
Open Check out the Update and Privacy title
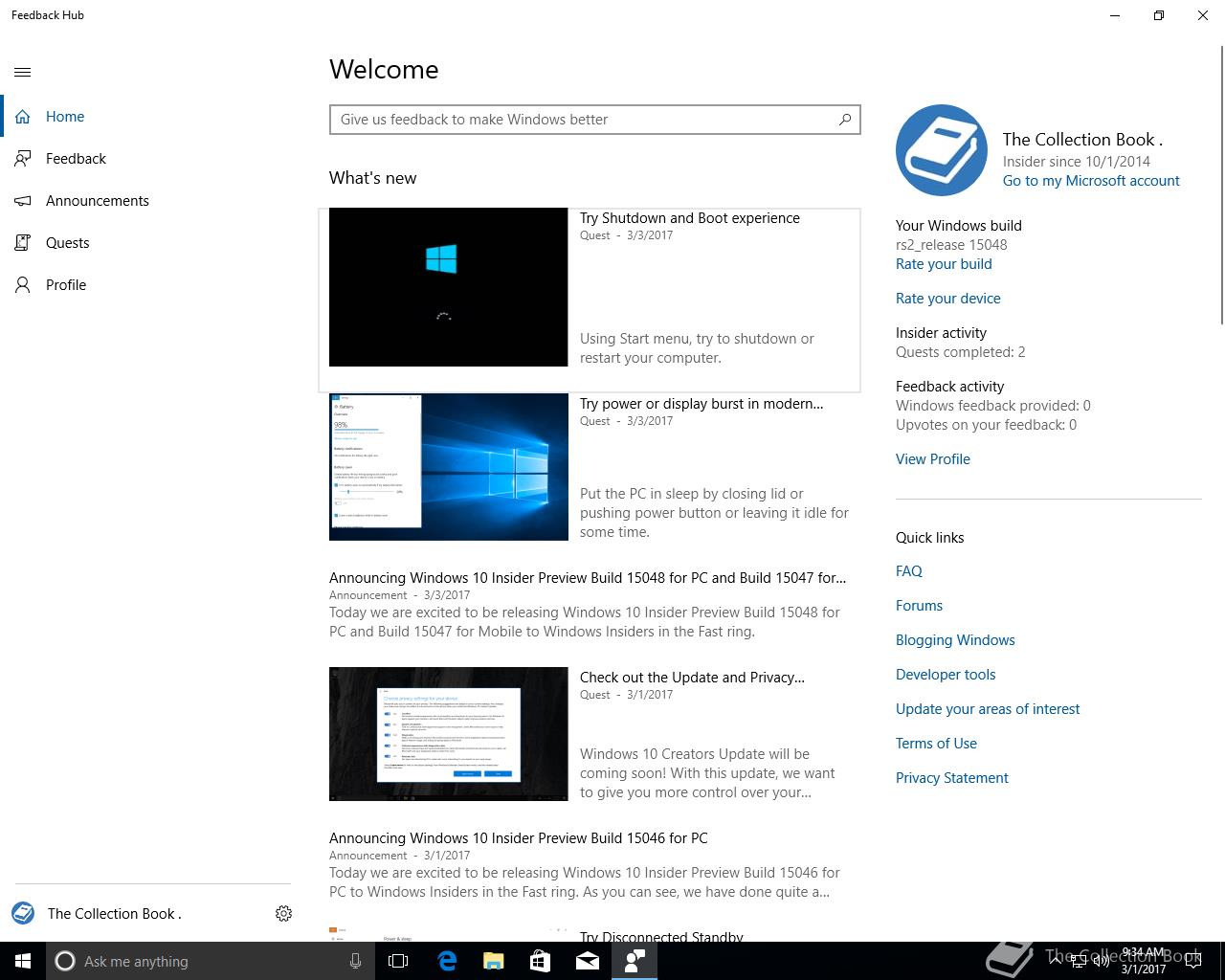[x=692, y=678]
